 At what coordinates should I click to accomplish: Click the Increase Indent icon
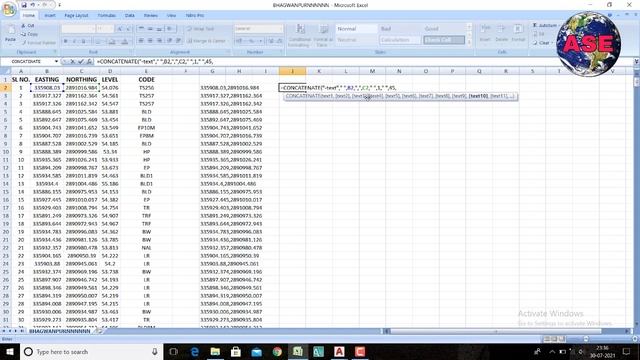[x=178, y=41]
